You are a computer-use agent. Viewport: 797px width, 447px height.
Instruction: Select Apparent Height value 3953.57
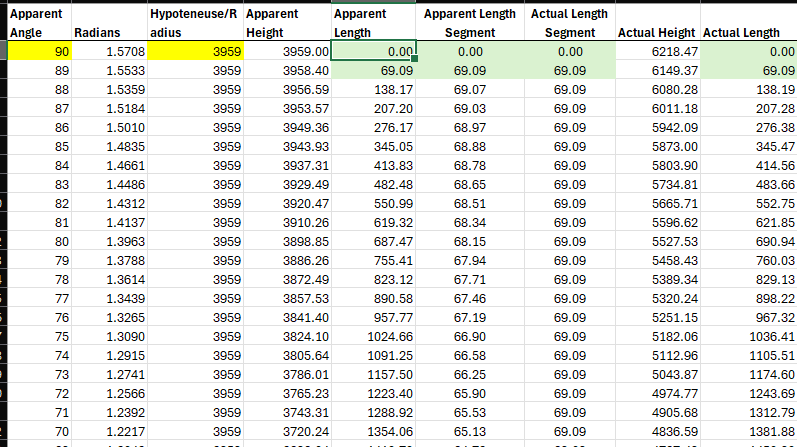click(287, 108)
